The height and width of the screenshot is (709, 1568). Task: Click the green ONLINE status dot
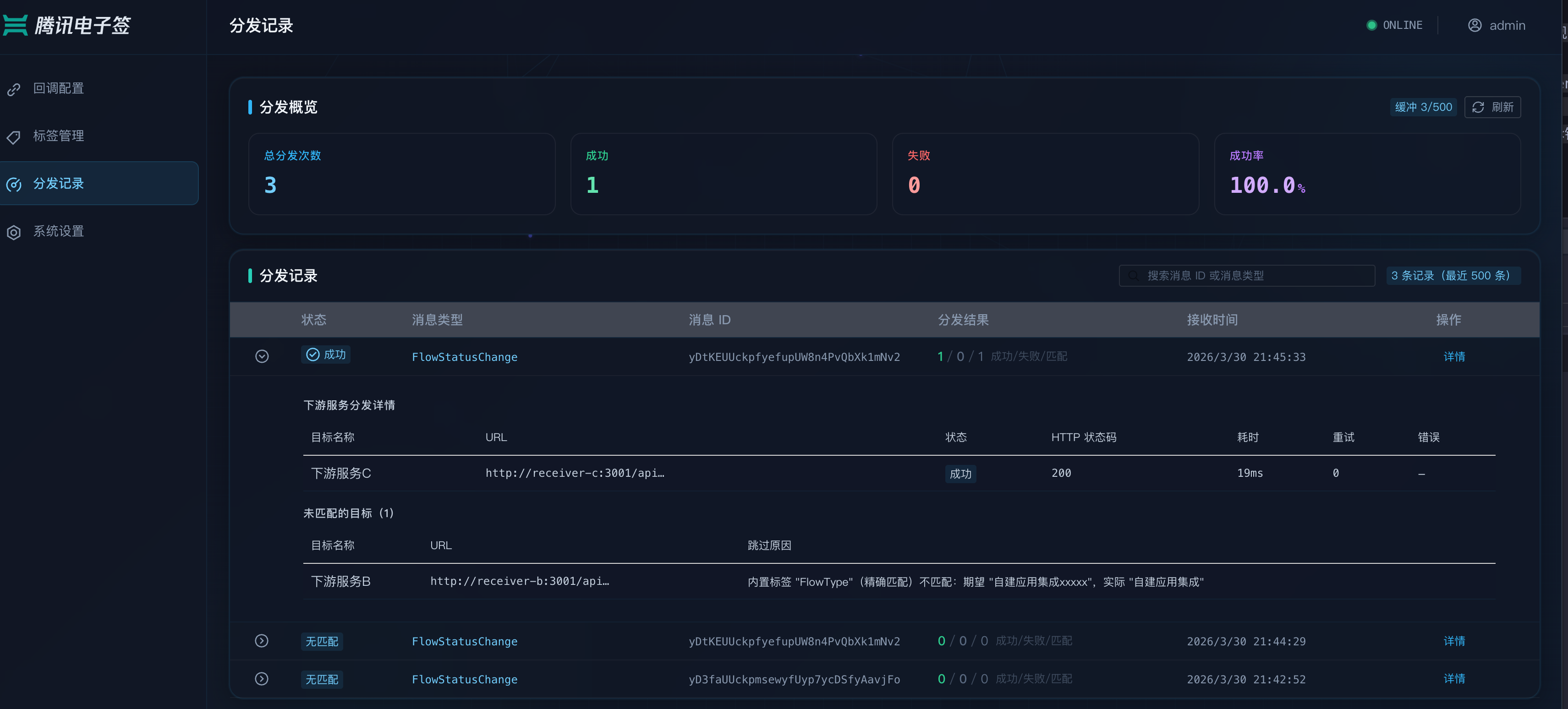coord(1371,25)
